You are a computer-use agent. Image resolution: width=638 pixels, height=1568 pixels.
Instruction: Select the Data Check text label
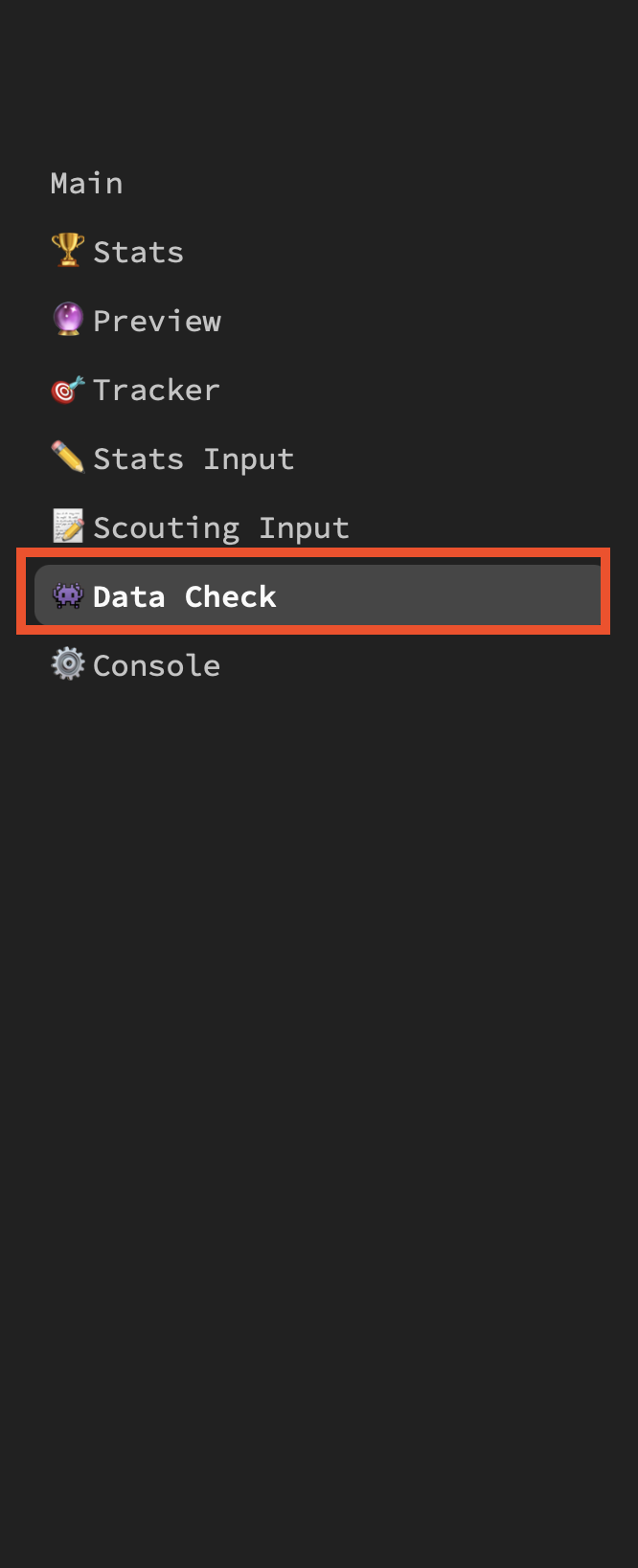tap(184, 596)
